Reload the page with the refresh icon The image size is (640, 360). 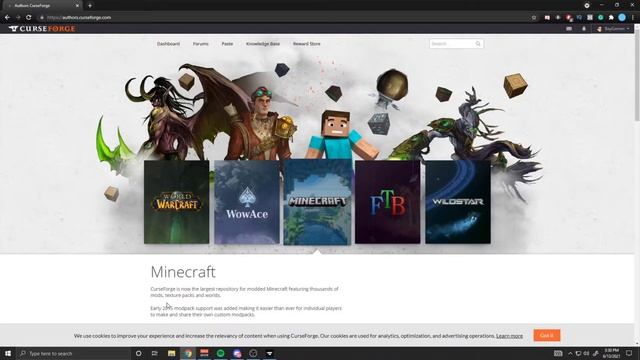click(x=29, y=18)
